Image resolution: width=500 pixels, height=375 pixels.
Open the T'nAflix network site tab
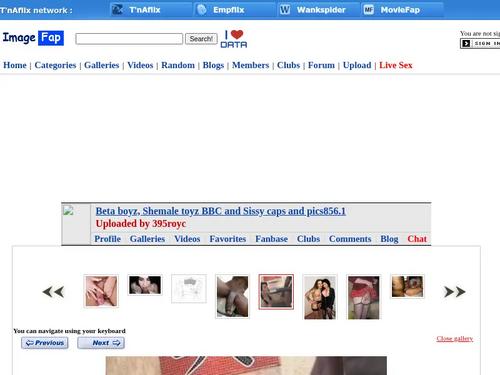tap(150, 10)
